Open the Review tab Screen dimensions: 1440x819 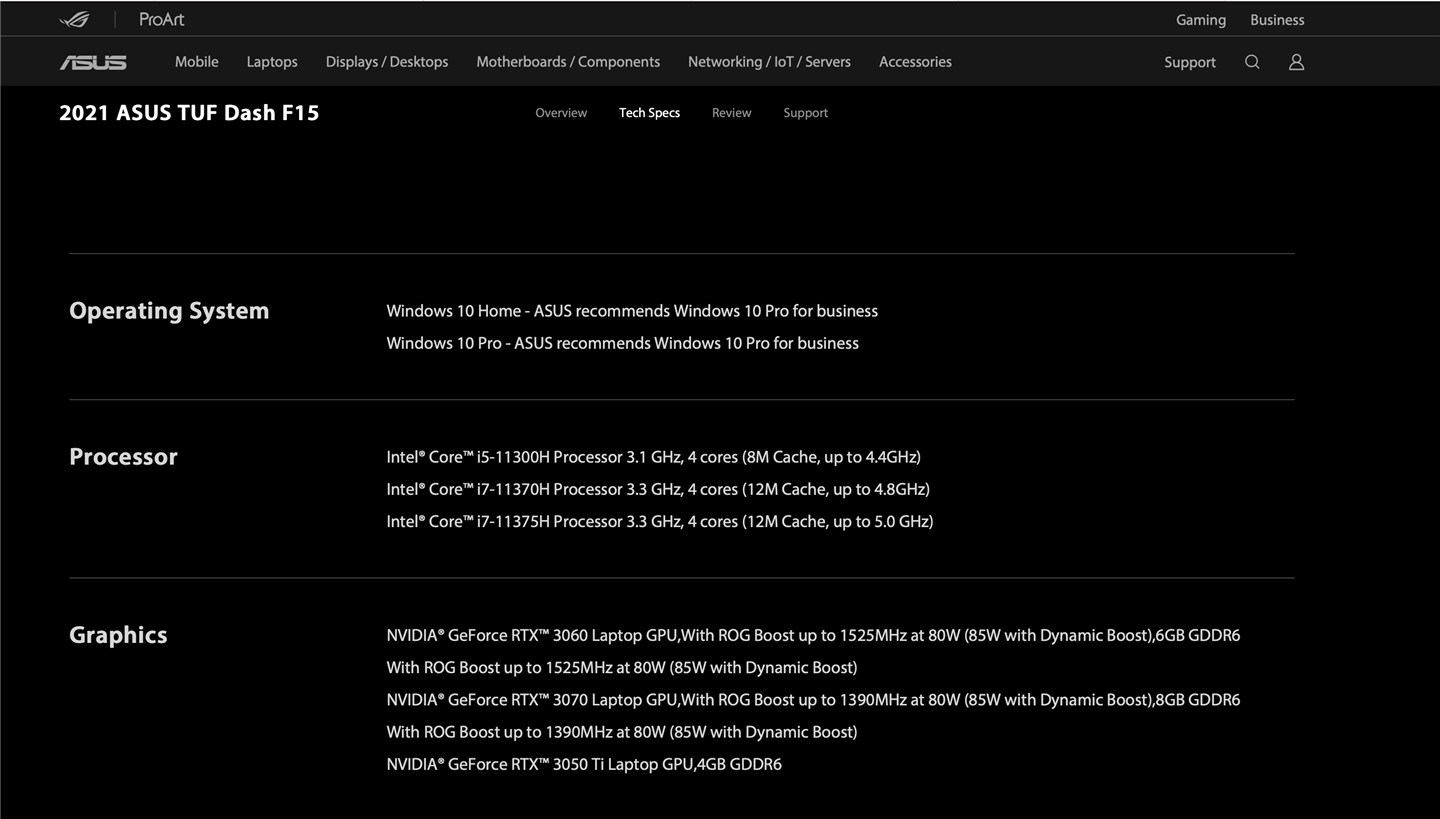click(x=731, y=113)
